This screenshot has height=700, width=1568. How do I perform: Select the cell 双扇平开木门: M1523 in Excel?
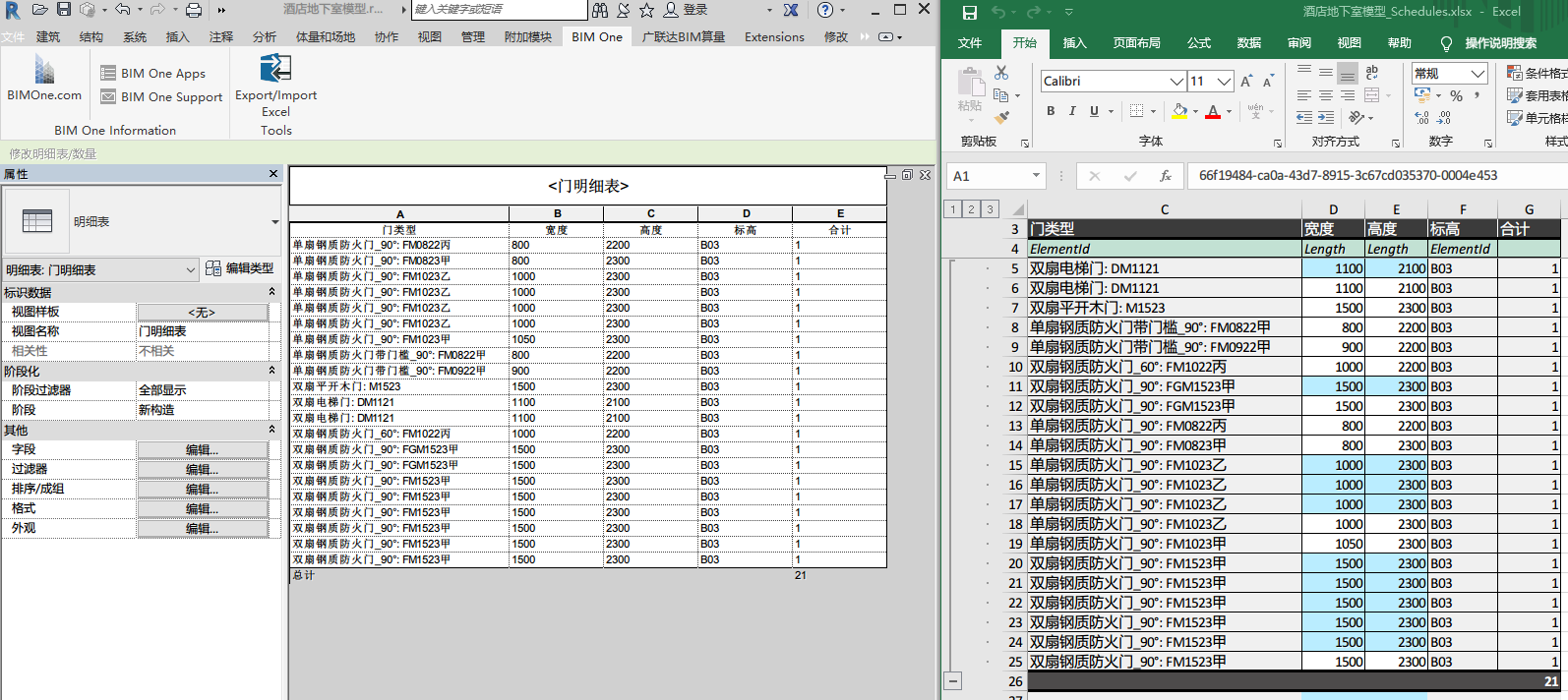[1164, 308]
